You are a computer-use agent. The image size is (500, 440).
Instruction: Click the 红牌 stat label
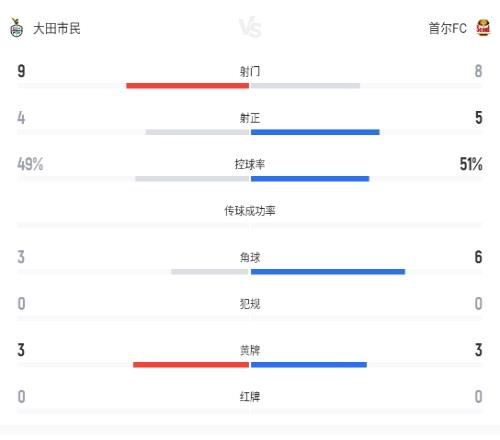click(250, 397)
